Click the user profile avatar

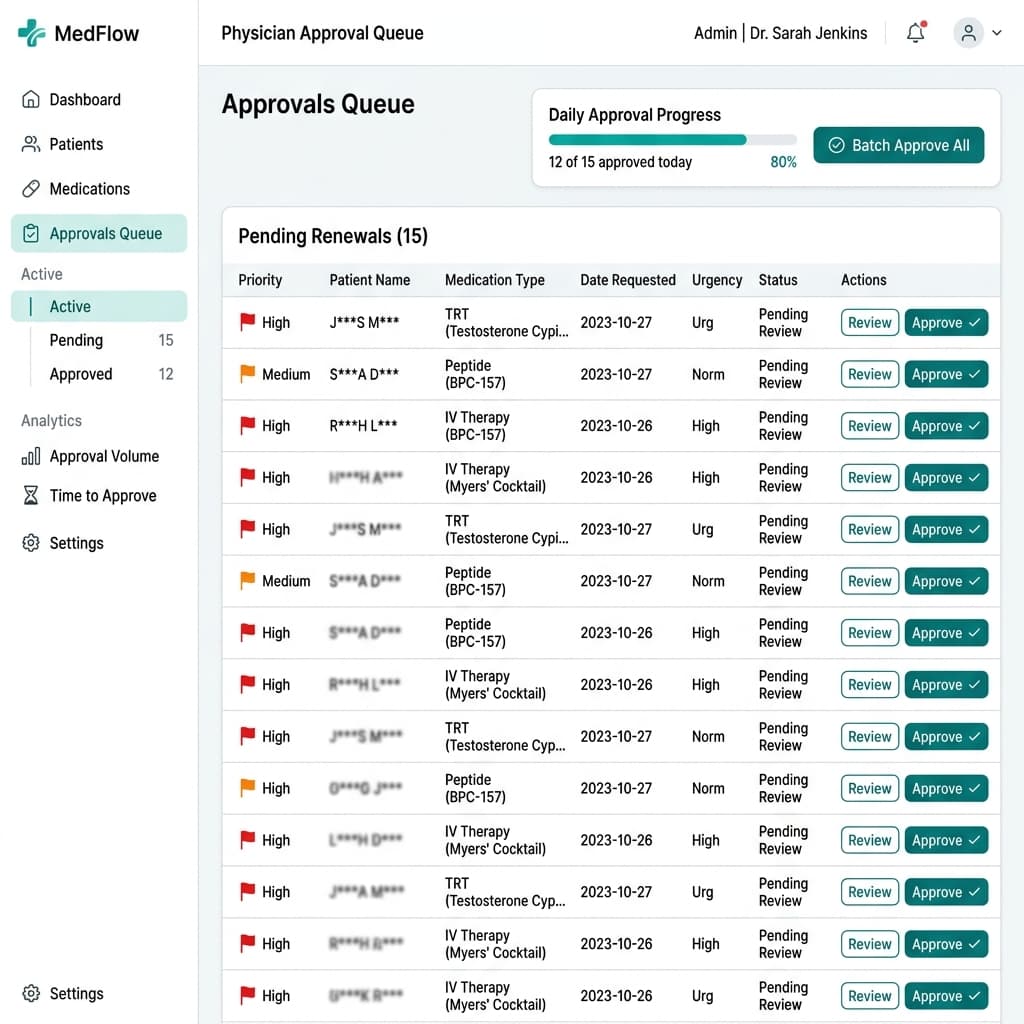point(968,33)
